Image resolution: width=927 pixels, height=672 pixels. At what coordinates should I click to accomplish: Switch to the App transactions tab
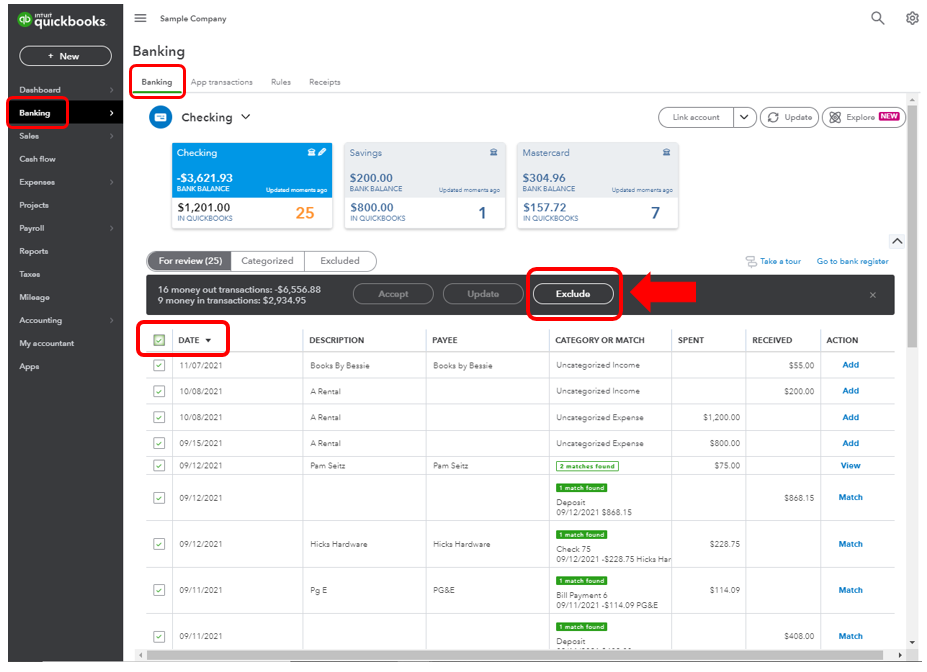point(222,82)
